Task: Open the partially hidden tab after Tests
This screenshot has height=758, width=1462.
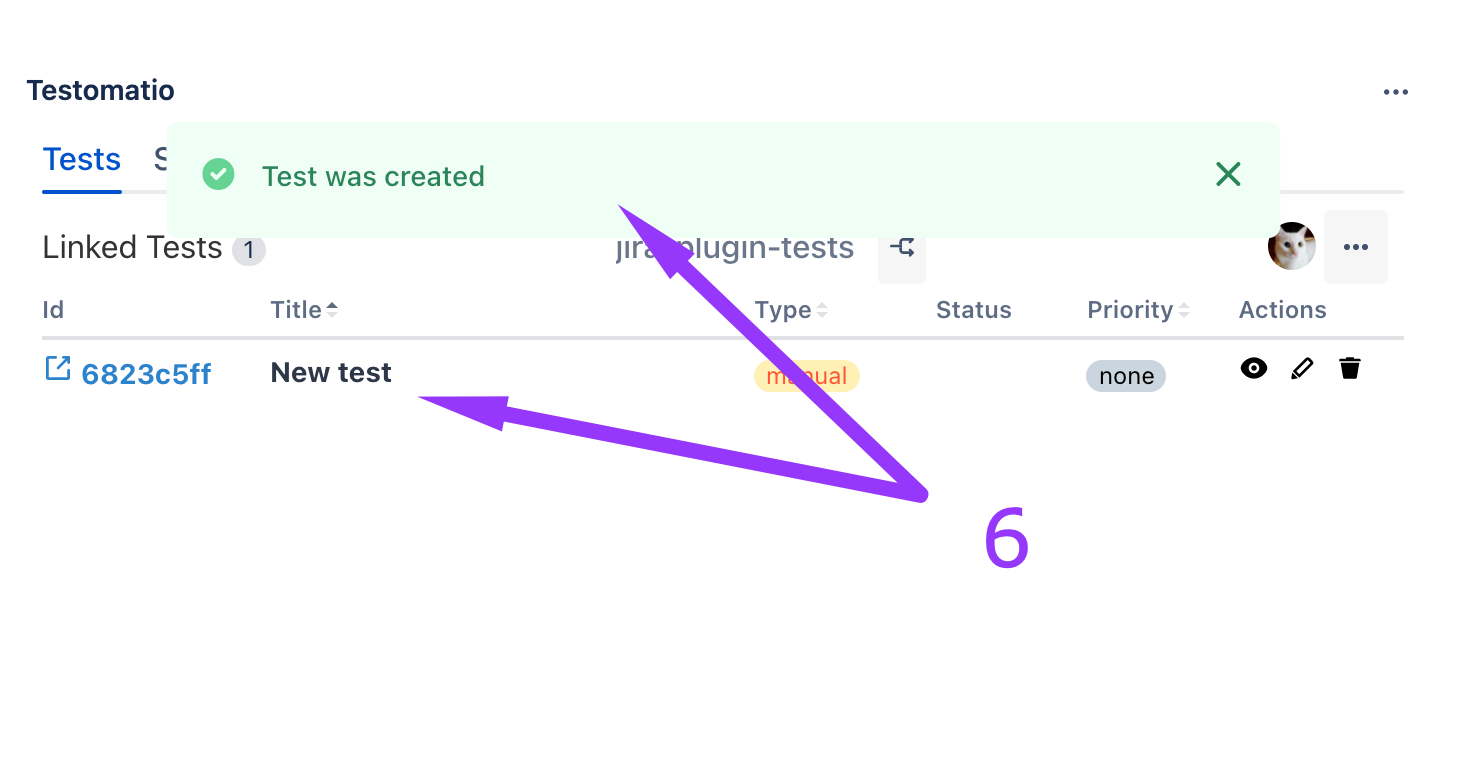Action: 159,160
